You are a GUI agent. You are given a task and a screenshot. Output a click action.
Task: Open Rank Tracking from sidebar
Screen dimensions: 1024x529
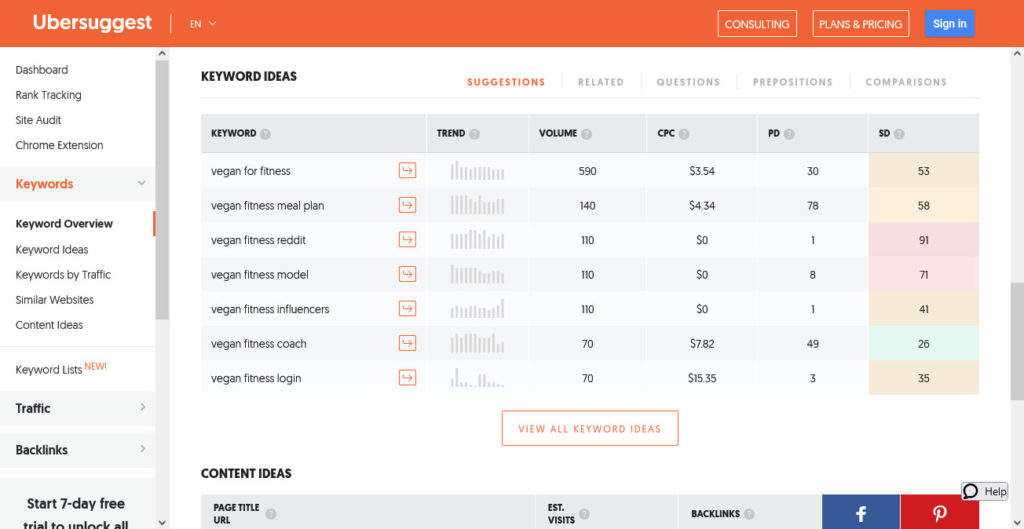pyautogui.click(x=48, y=95)
